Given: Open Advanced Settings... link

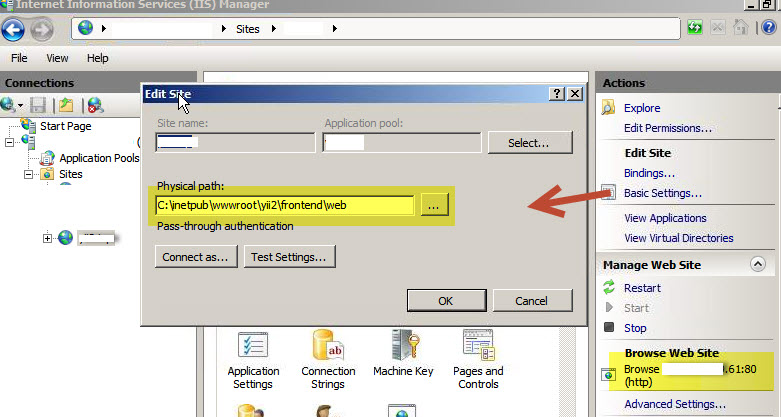Looking at the screenshot, I should click(x=675, y=404).
